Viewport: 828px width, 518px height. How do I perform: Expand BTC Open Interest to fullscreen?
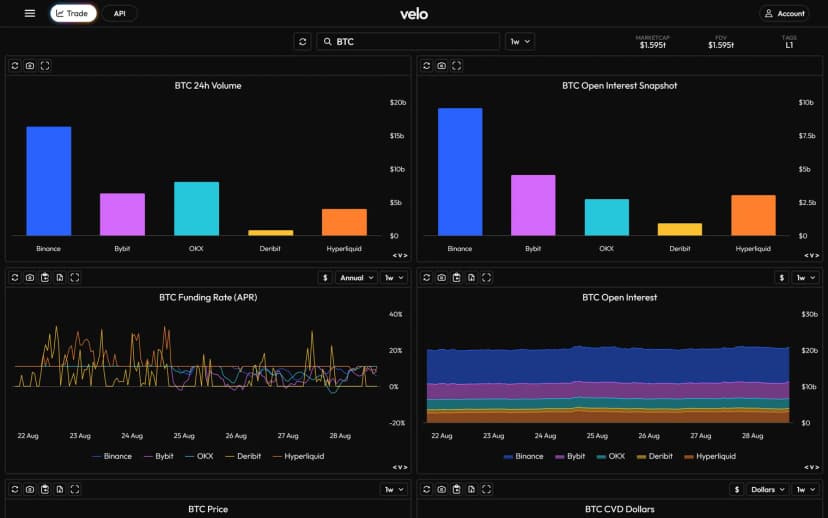tap(486, 278)
